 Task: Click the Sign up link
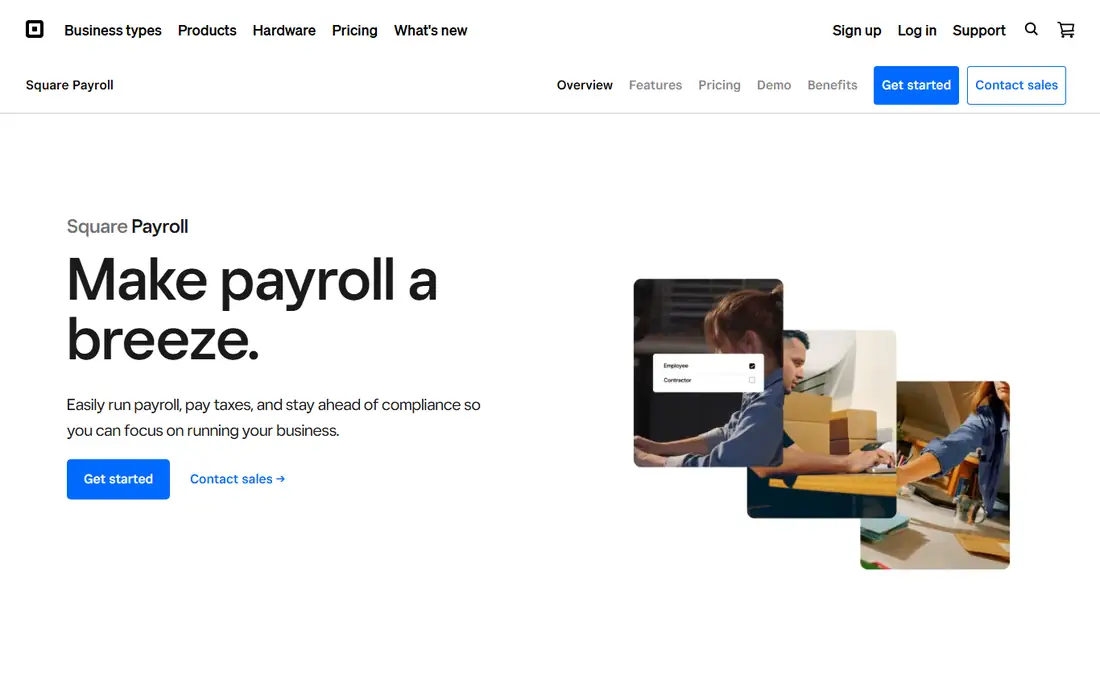pyautogui.click(x=857, y=30)
